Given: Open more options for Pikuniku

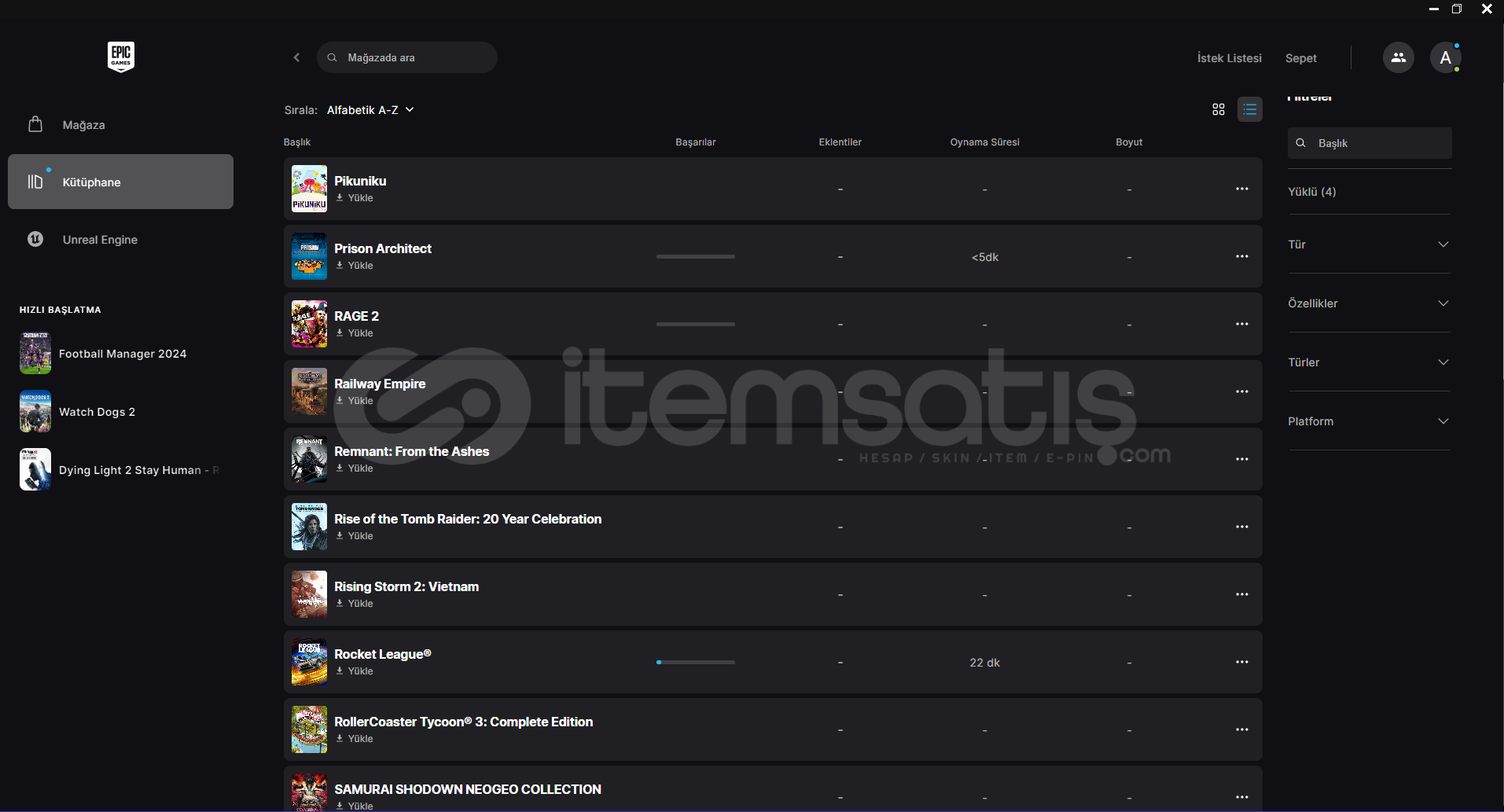Looking at the screenshot, I should click(1242, 189).
